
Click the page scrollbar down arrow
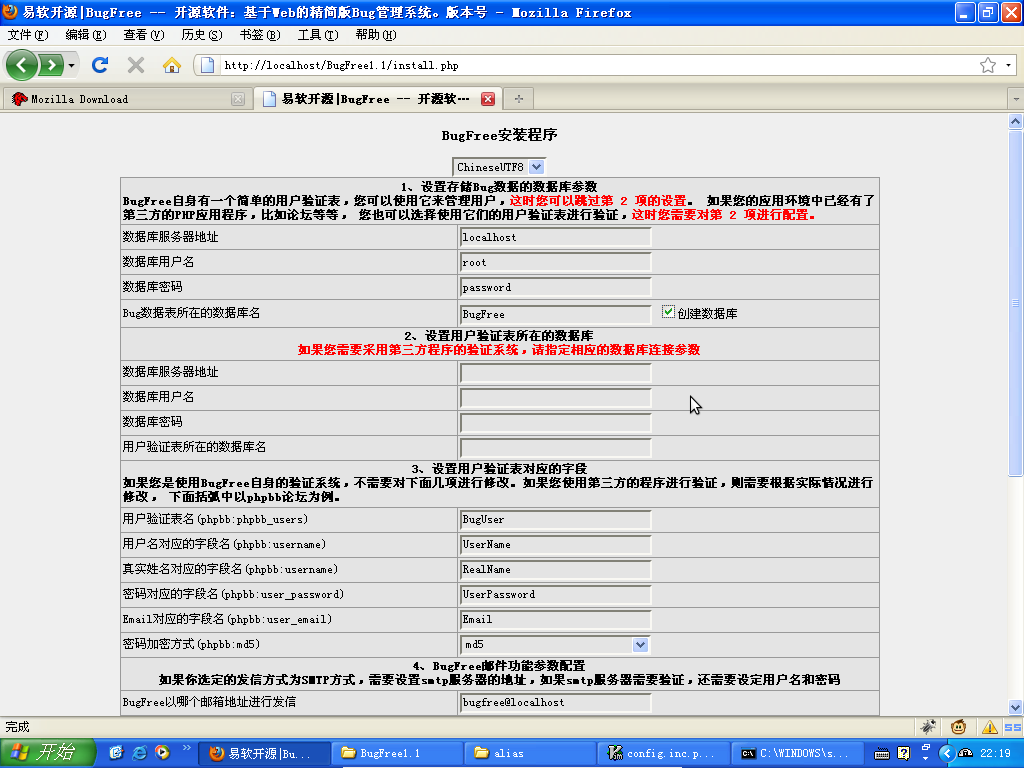pyautogui.click(x=1015, y=707)
